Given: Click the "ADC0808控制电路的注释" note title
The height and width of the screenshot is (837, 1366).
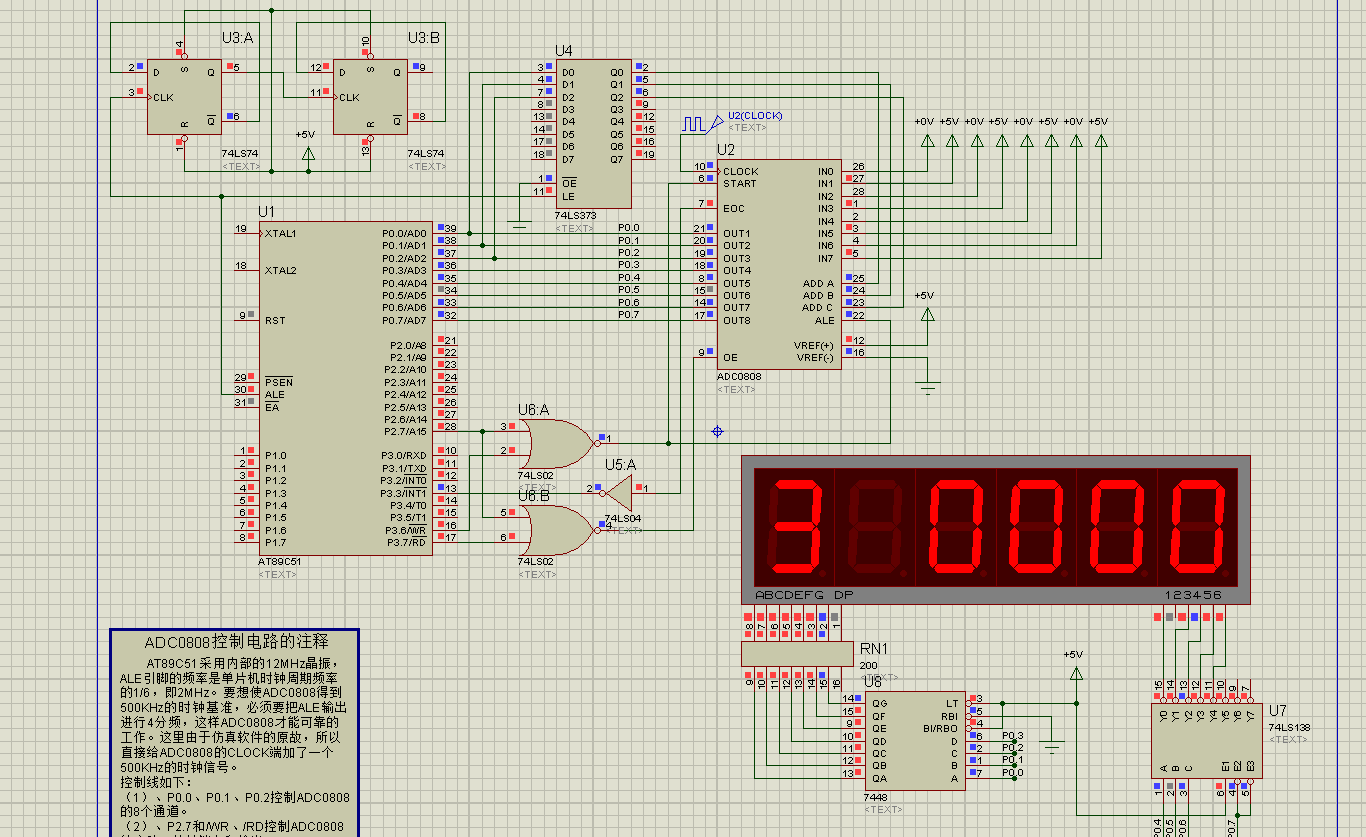Looking at the screenshot, I should tap(235, 641).
